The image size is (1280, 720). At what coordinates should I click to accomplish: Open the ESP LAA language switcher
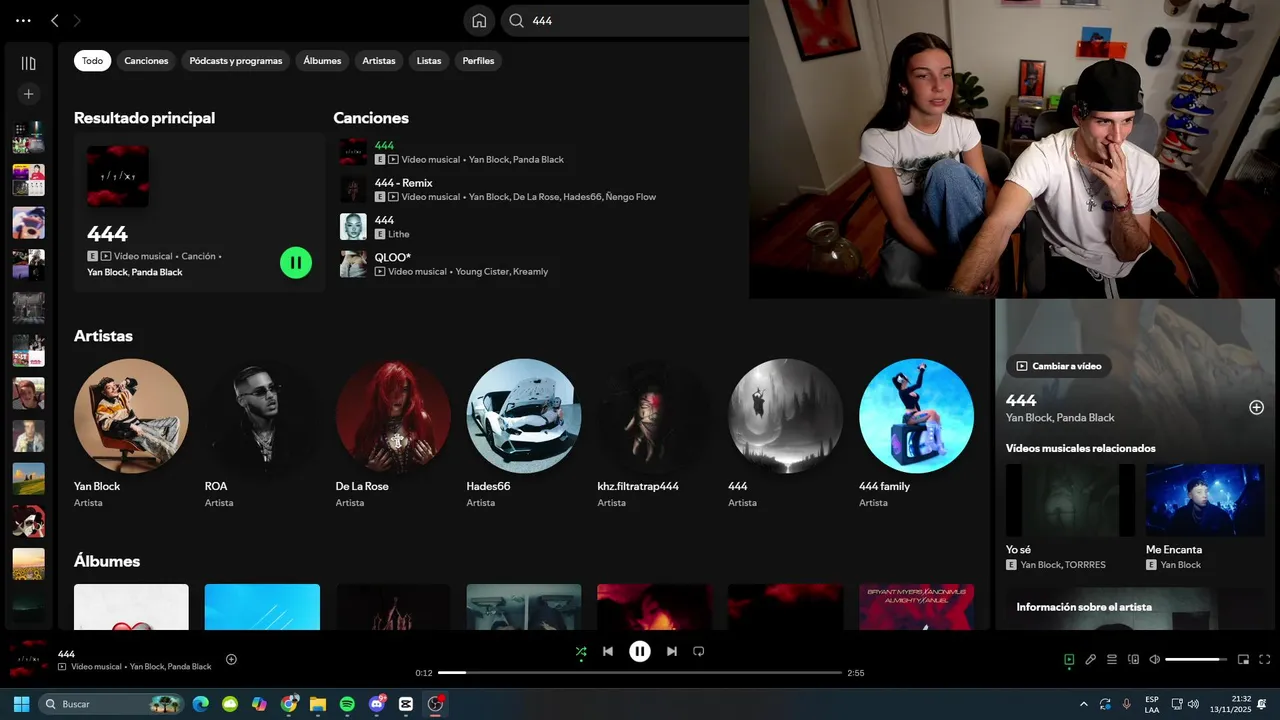point(1152,704)
